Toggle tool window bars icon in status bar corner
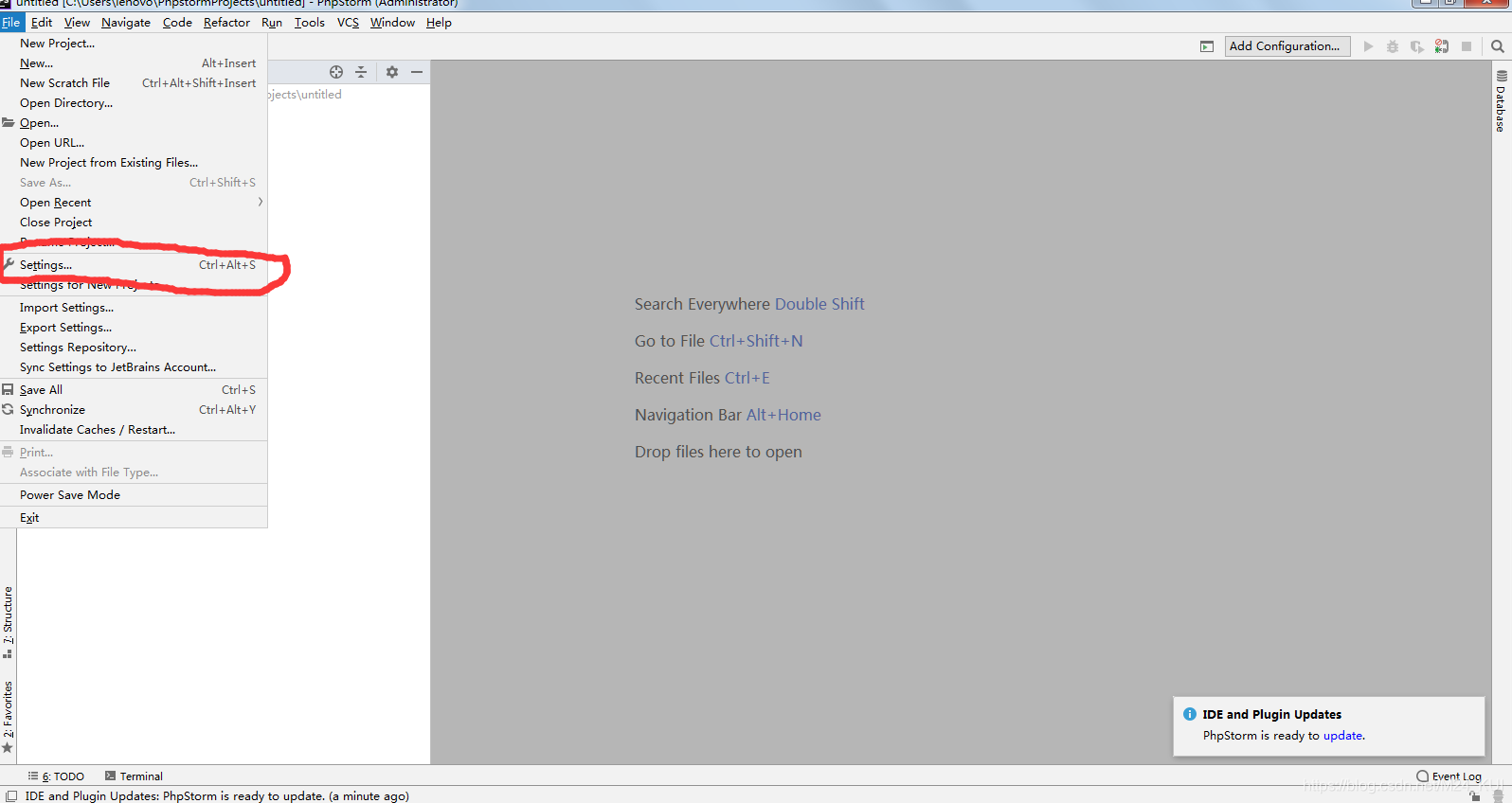 [x=11, y=796]
